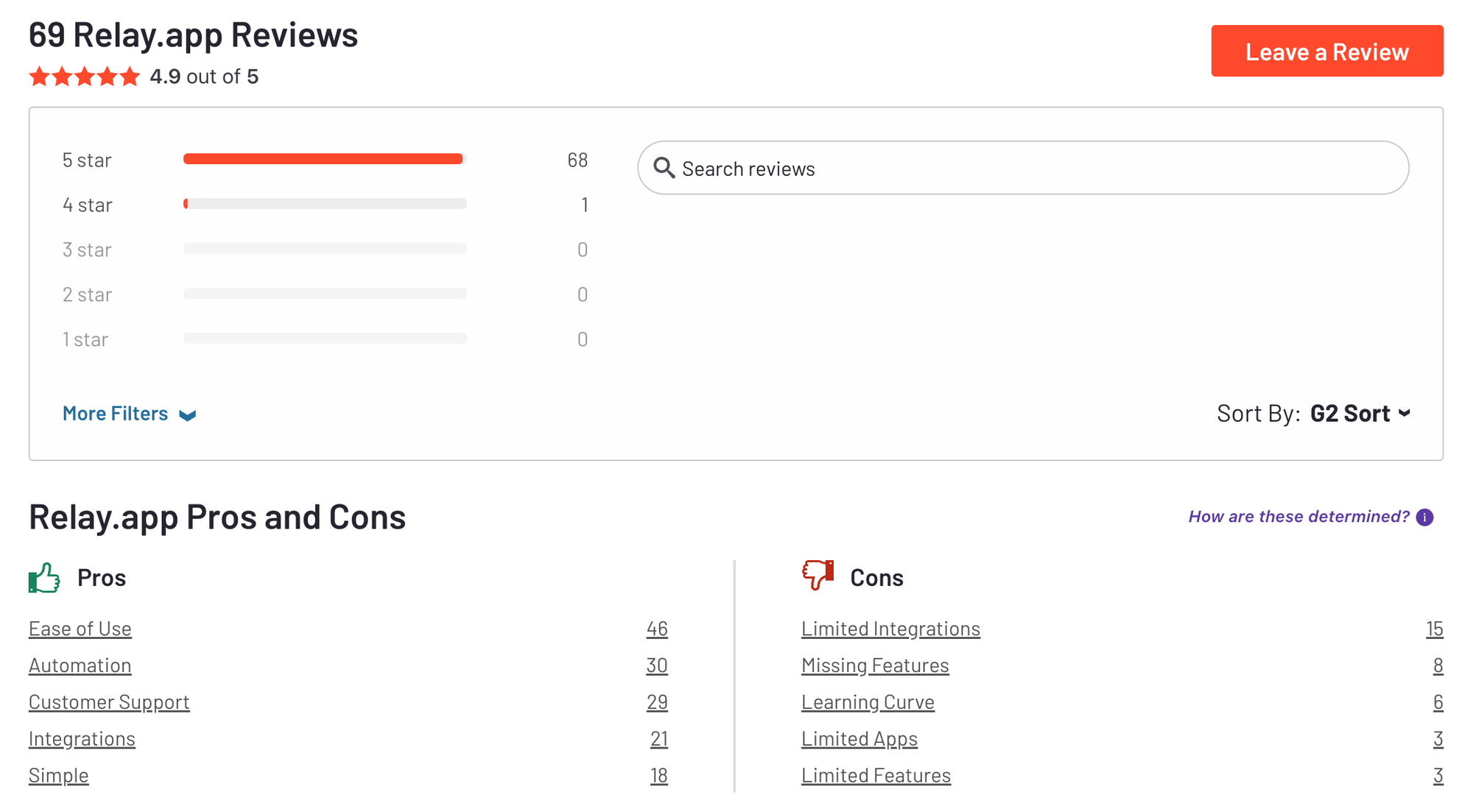Open 'How are these determined?' link
The image size is (1473, 812).
(x=1298, y=517)
